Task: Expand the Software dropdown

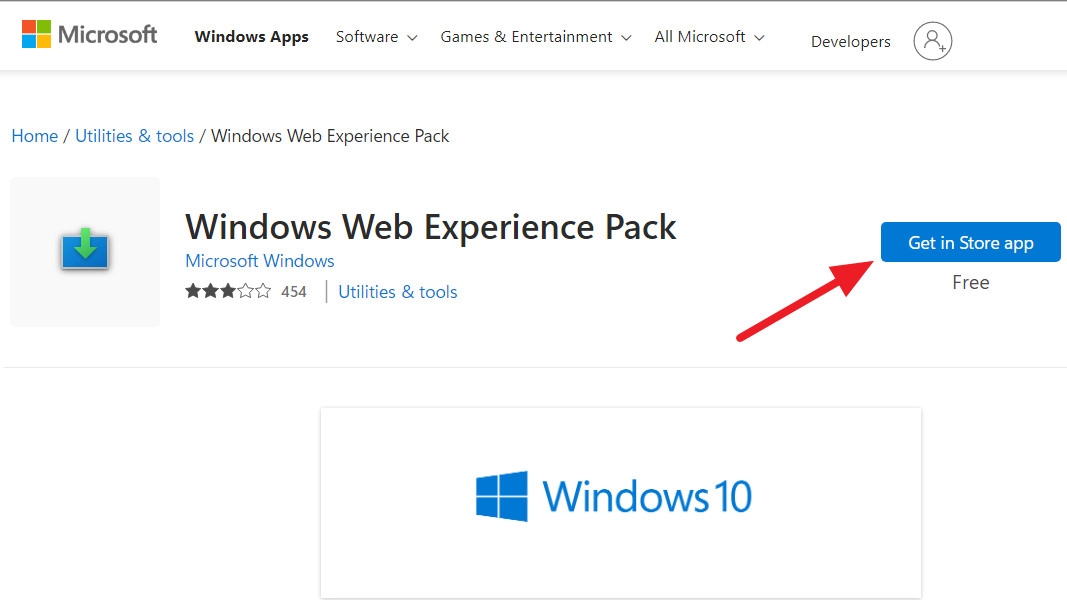Action: point(376,37)
